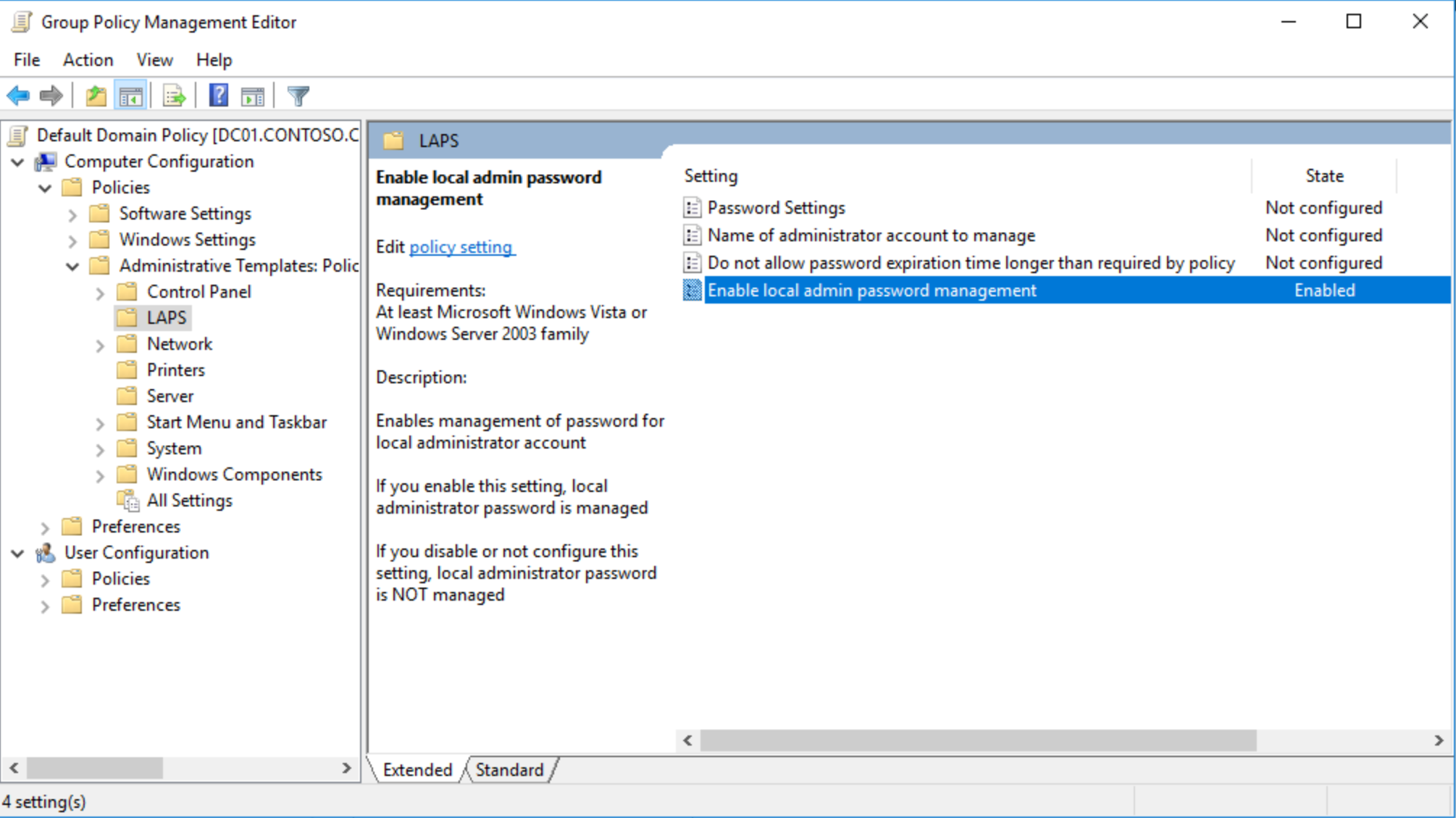Screen dimensions: 1456x818
Task: Select the Extended tab at bottom
Action: (418, 770)
